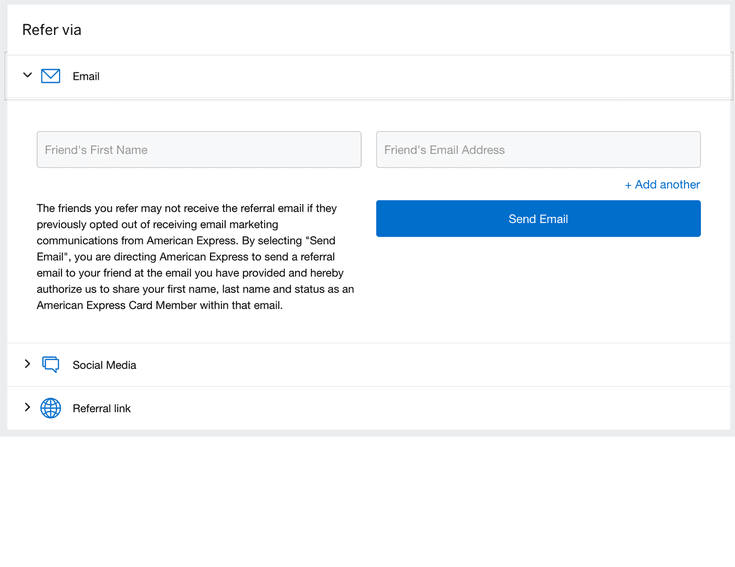Viewport: 735px width, 567px height.
Task: Select the Referral link label text
Action: (101, 409)
